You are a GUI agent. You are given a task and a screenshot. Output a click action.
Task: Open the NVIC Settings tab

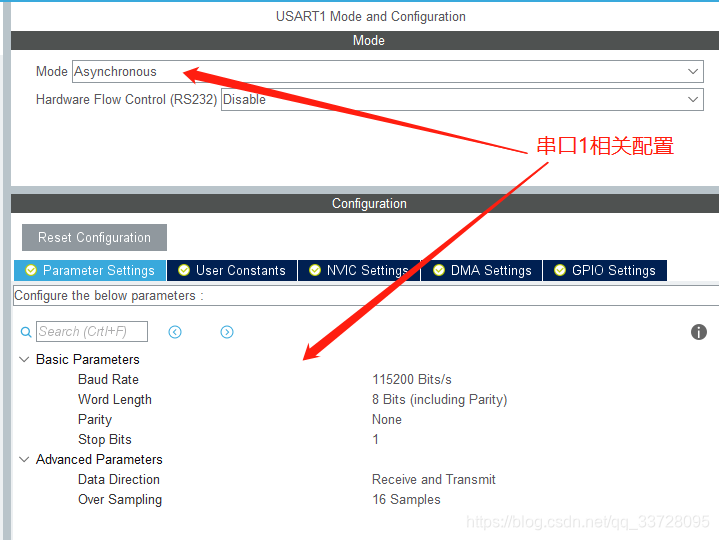point(359,270)
